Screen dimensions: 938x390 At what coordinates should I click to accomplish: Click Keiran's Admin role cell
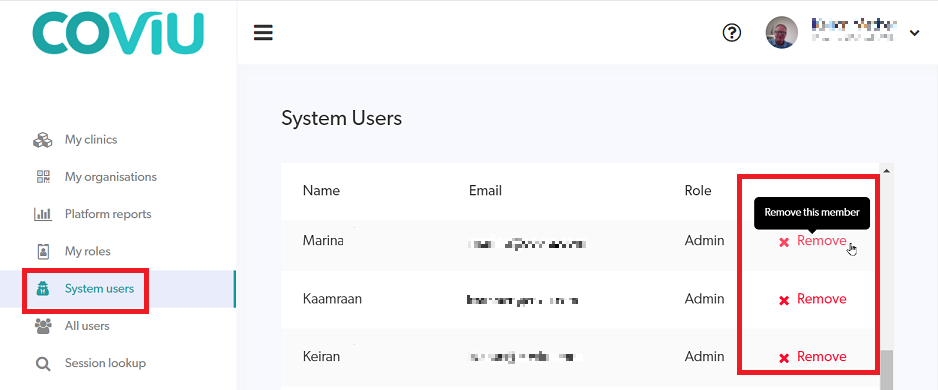point(704,357)
